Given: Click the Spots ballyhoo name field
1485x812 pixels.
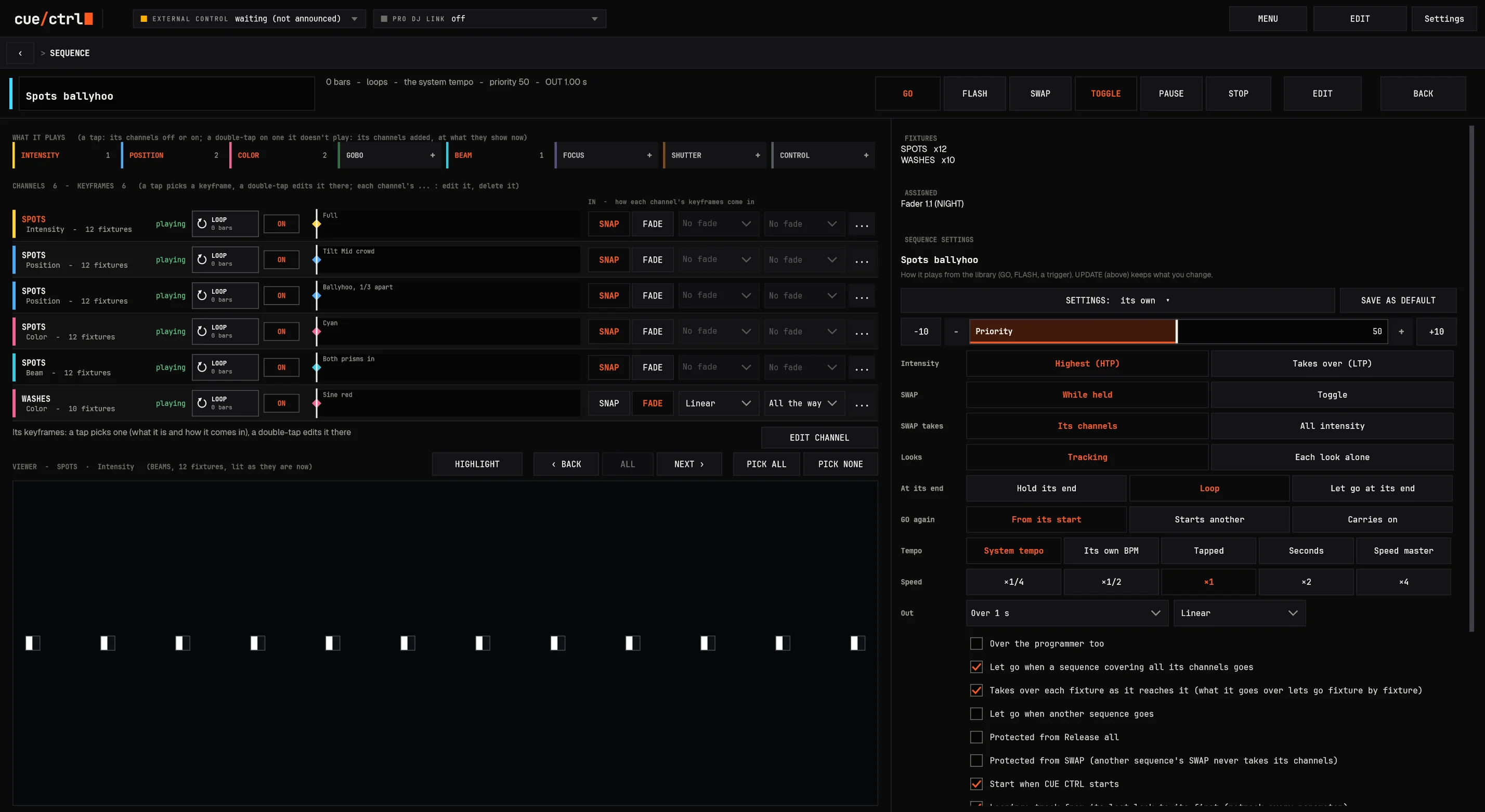Looking at the screenshot, I should pyautogui.click(x=166, y=94).
